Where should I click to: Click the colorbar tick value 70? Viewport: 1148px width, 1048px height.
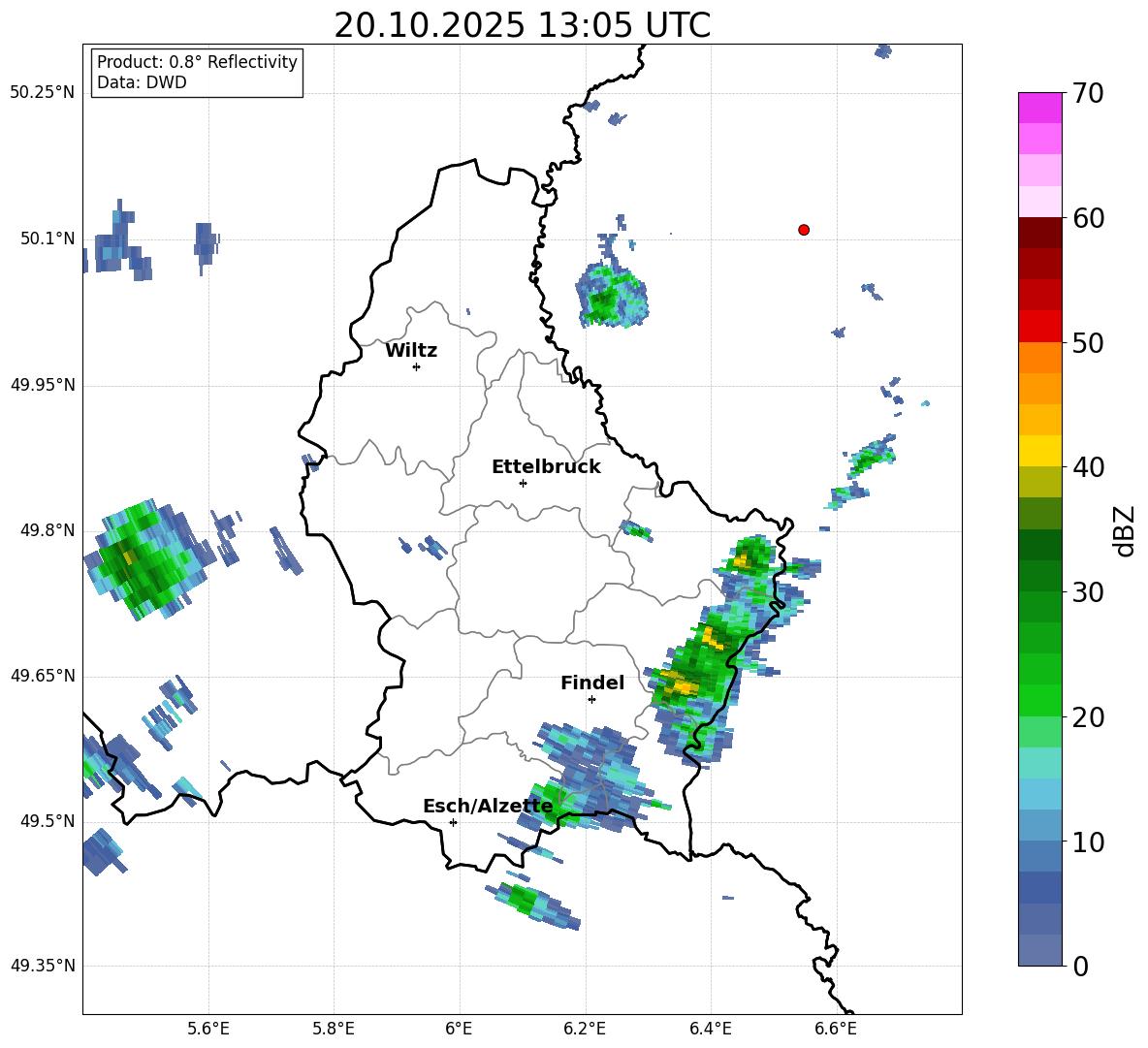pyautogui.click(x=1089, y=93)
